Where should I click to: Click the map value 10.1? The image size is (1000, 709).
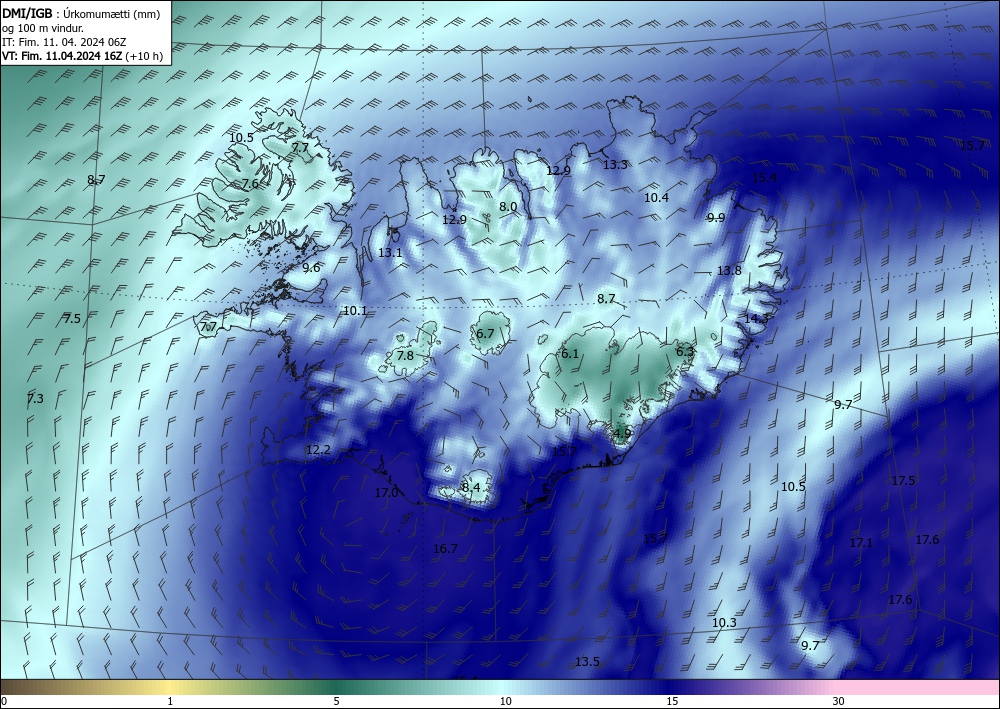(x=355, y=311)
